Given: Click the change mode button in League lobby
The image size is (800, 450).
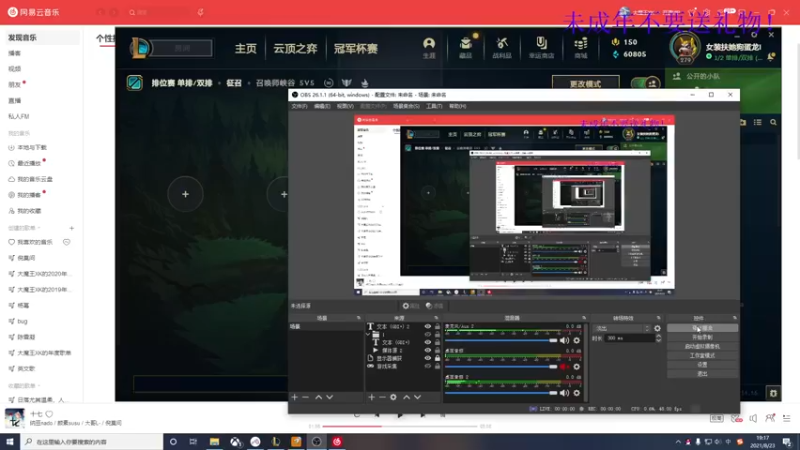Looking at the screenshot, I should (586, 83).
